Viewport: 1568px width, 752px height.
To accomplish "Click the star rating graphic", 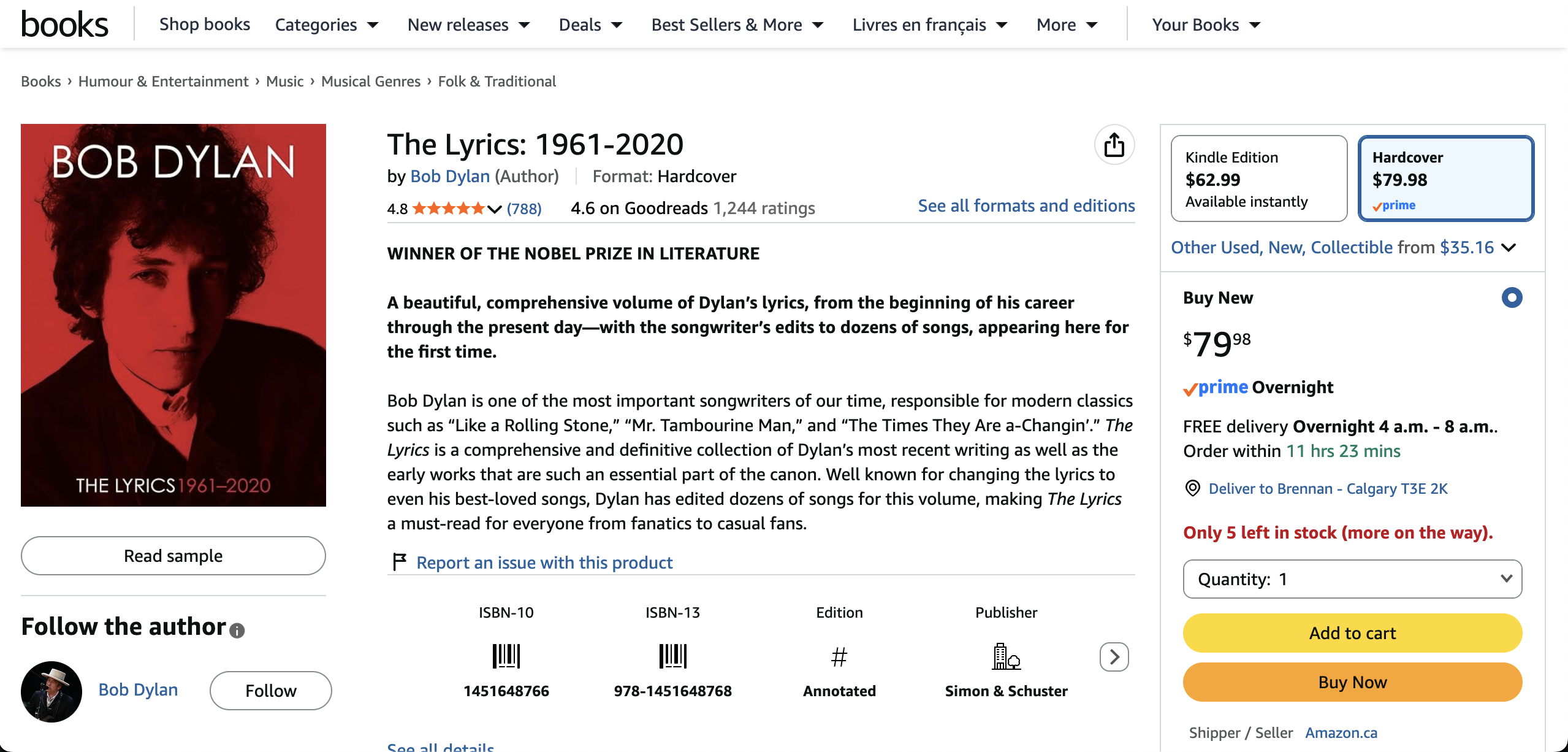I will pyautogui.click(x=449, y=209).
